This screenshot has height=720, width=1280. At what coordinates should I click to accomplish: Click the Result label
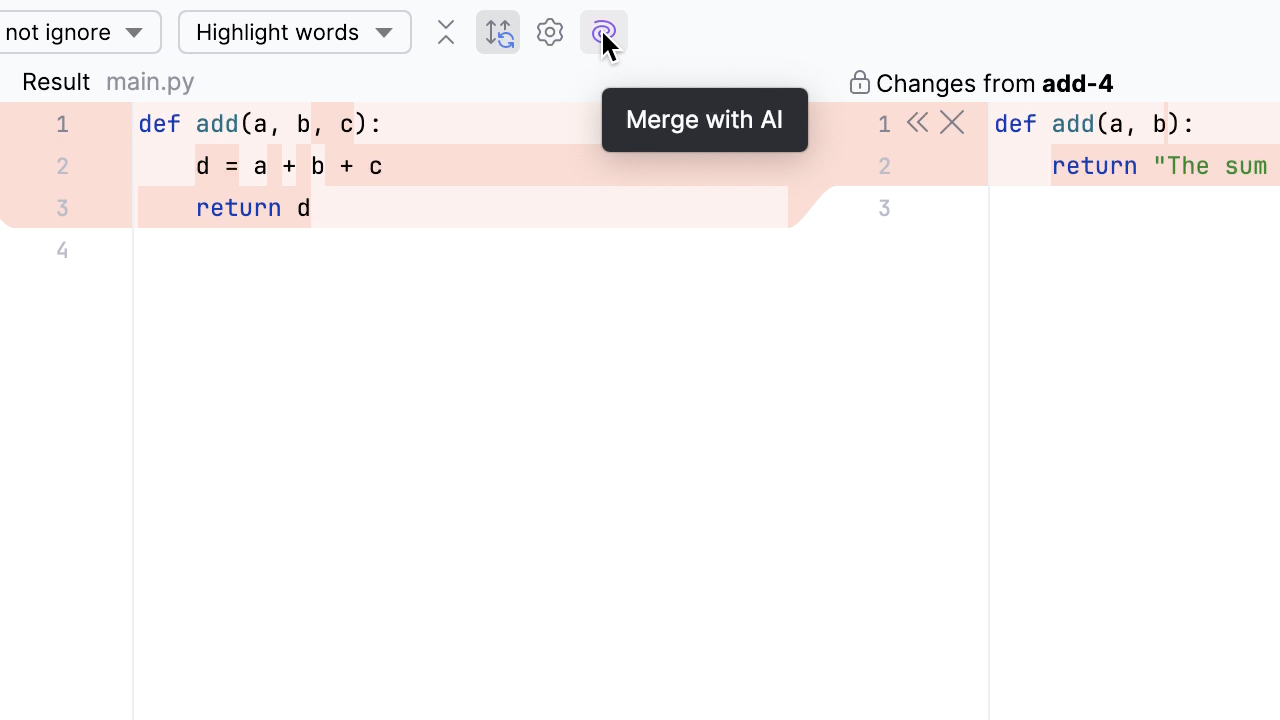point(56,82)
